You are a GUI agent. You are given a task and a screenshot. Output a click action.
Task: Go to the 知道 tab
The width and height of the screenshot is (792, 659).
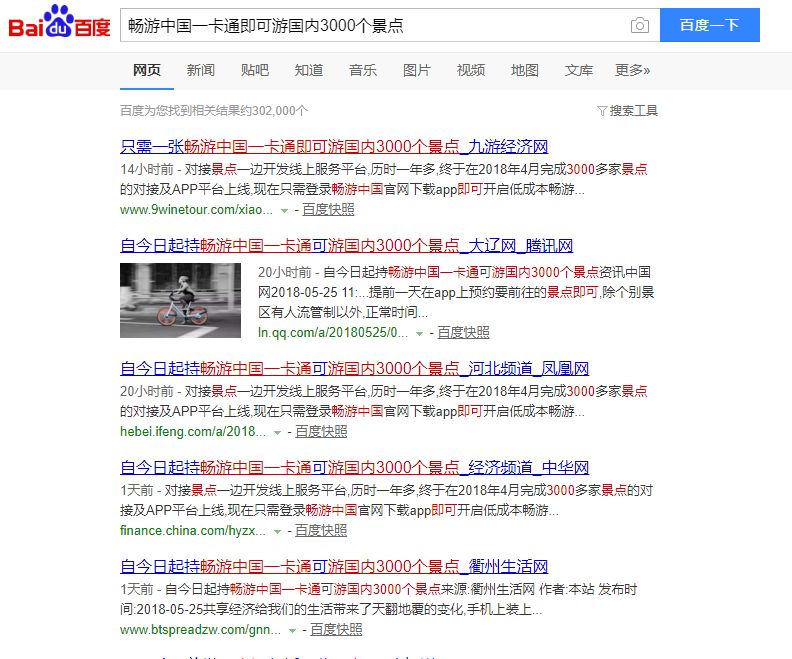(309, 70)
